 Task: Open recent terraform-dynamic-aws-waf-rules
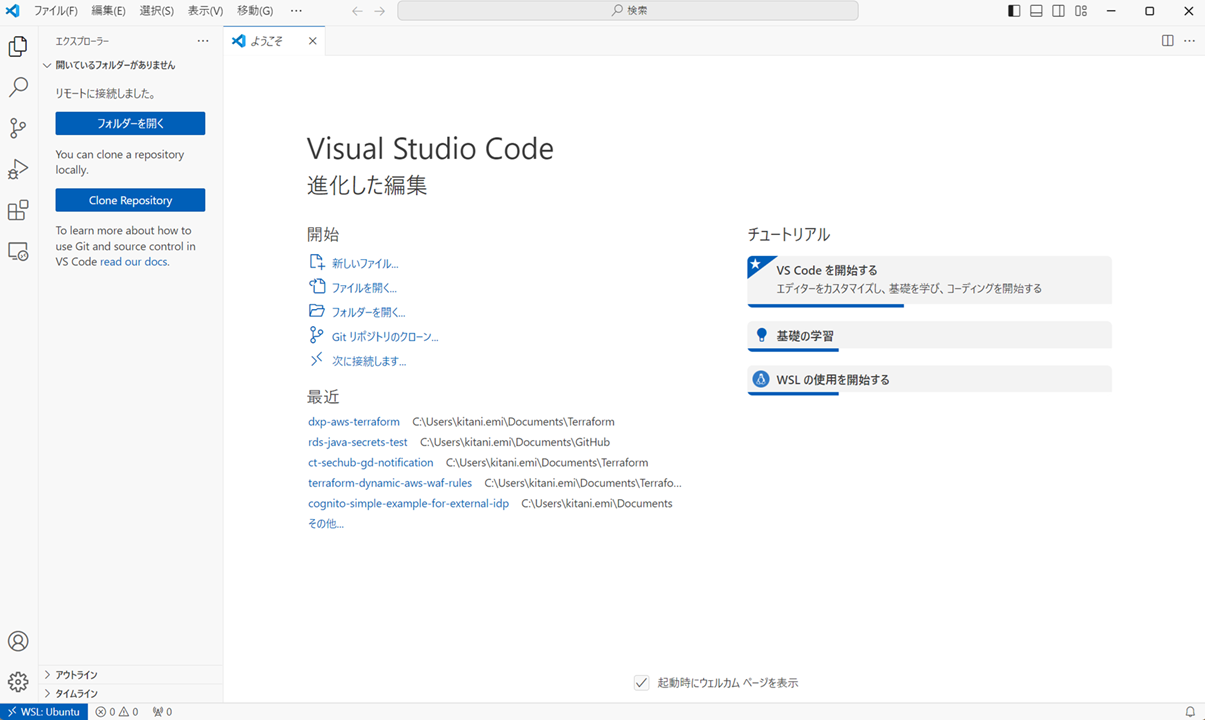click(x=390, y=483)
